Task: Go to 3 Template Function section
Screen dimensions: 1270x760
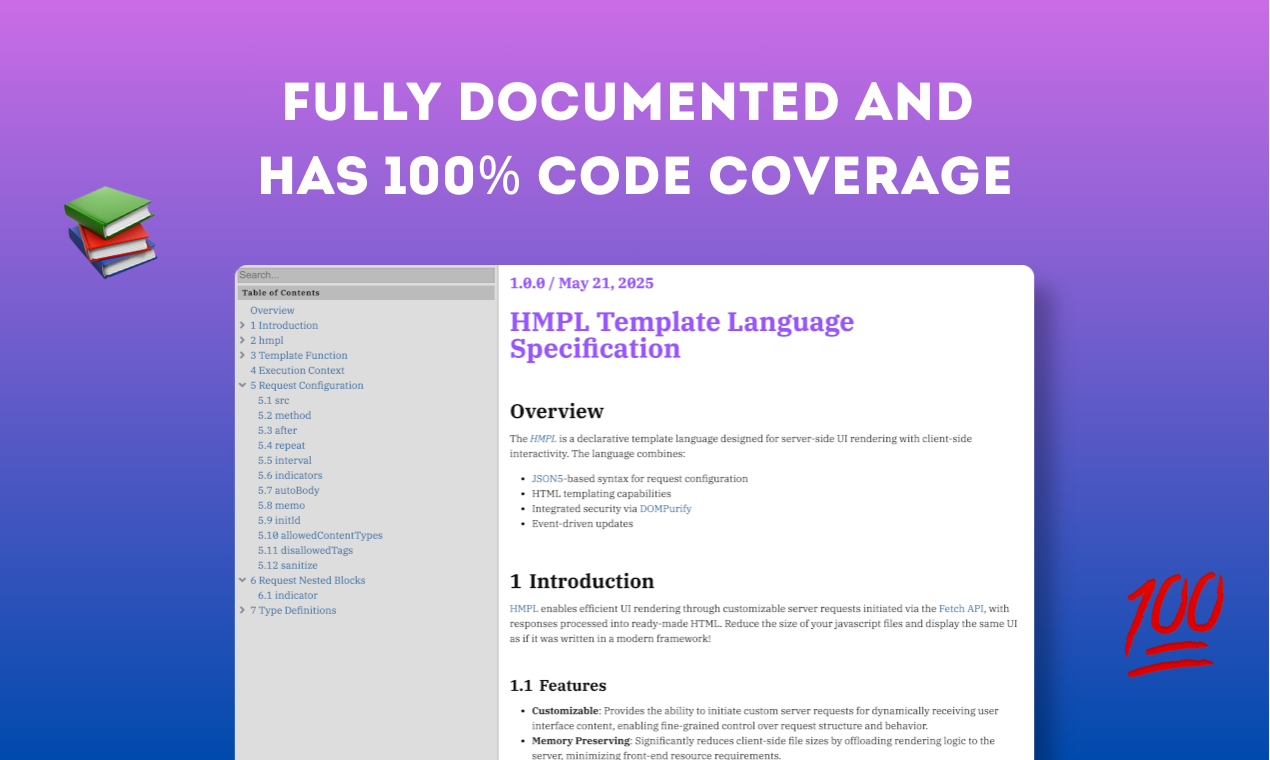Action: pyautogui.click(x=299, y=356)
